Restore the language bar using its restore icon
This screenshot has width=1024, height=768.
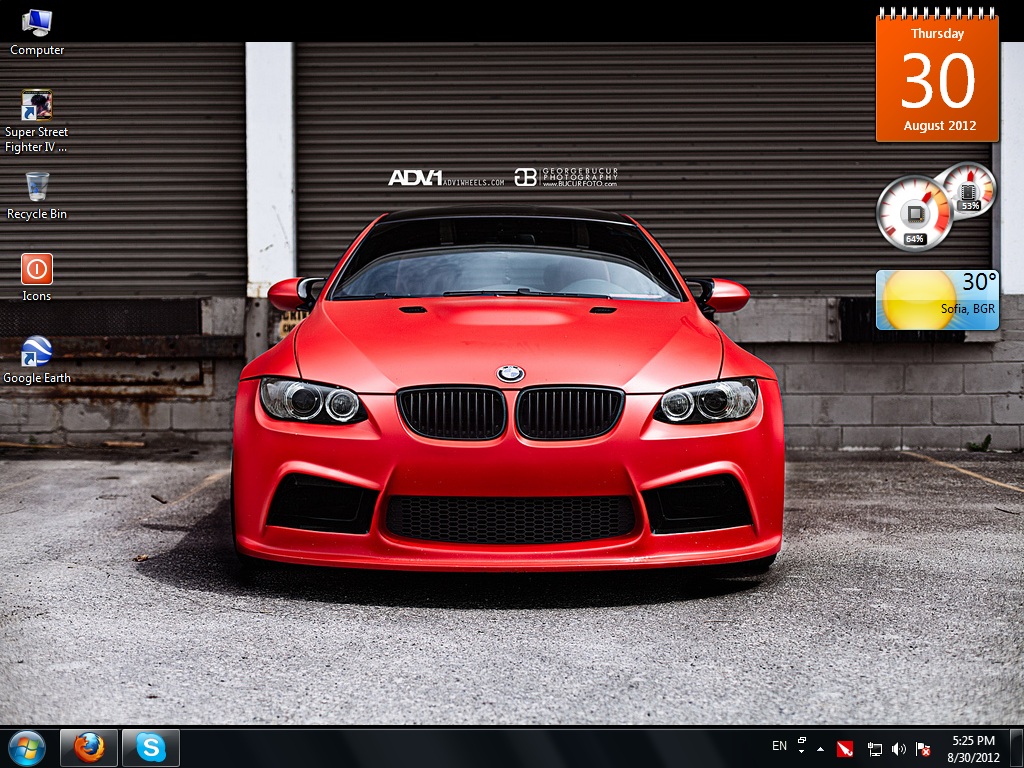coord(802,741)
